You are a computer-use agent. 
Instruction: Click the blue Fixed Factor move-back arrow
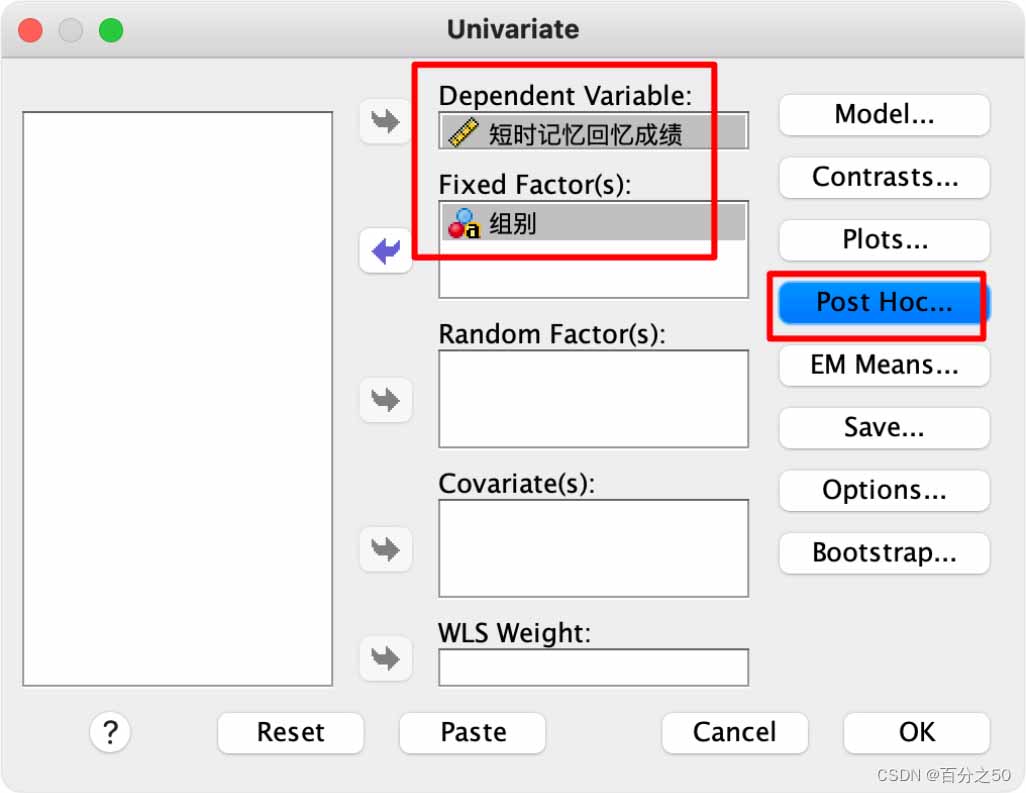pyautogui.click(x=385, y=251)
